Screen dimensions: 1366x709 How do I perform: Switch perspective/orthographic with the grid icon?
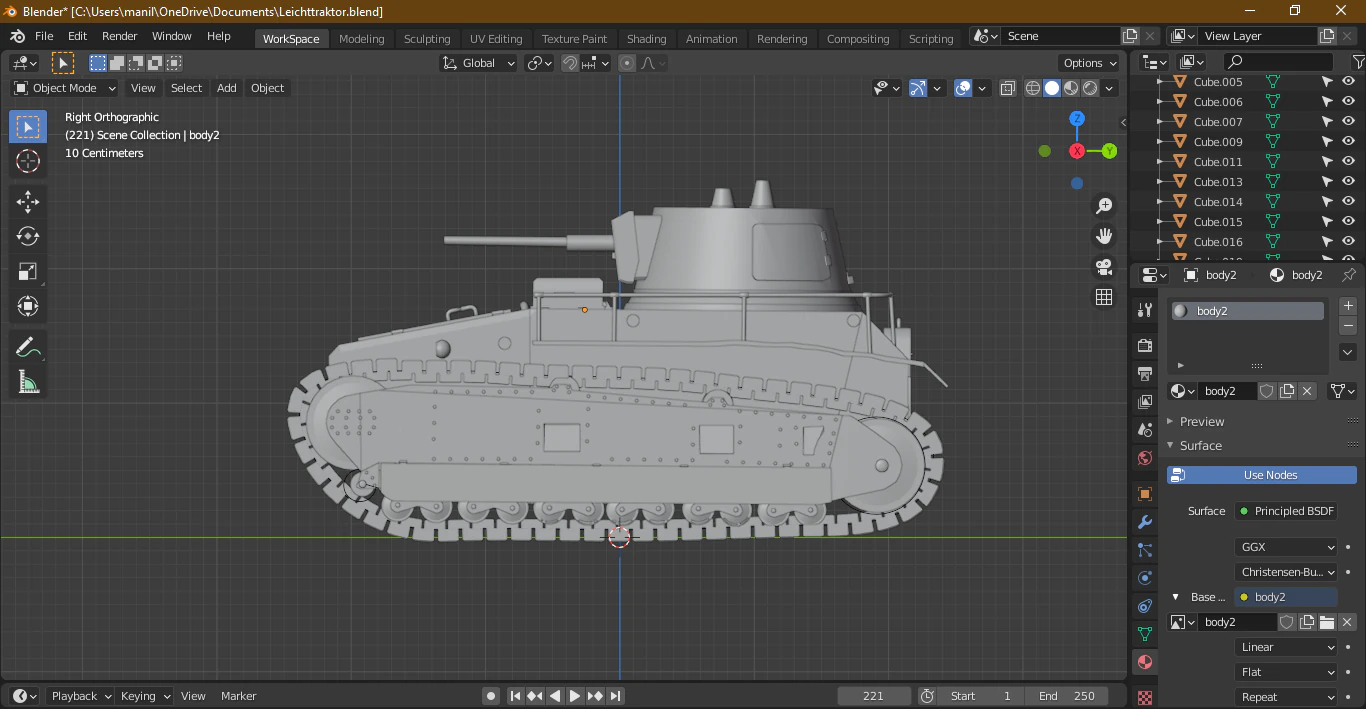(x=1104, y=297)
